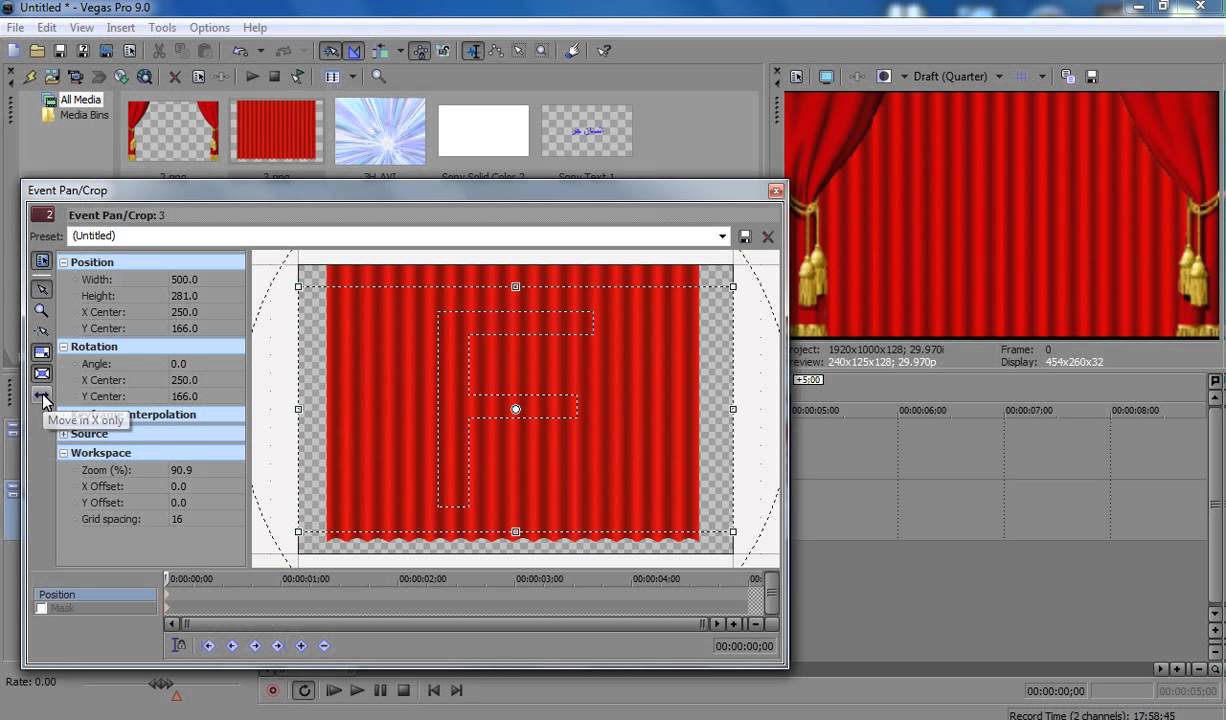This screenshot has width=1226, height=720.
Task: Open a project with the folder icon
Action: point(37,51)
